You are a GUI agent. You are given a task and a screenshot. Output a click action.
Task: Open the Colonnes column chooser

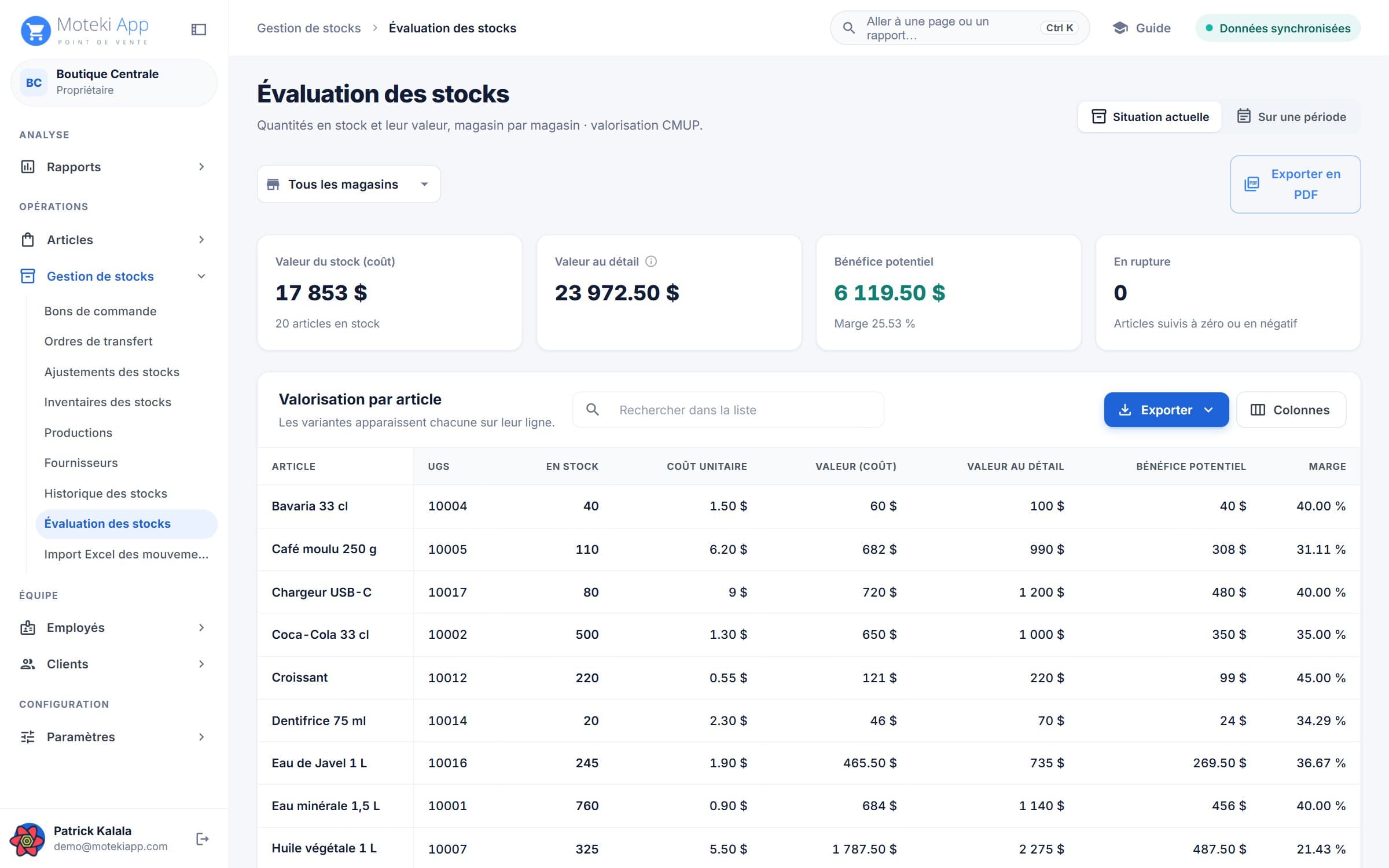click(x=1291, y=410)
